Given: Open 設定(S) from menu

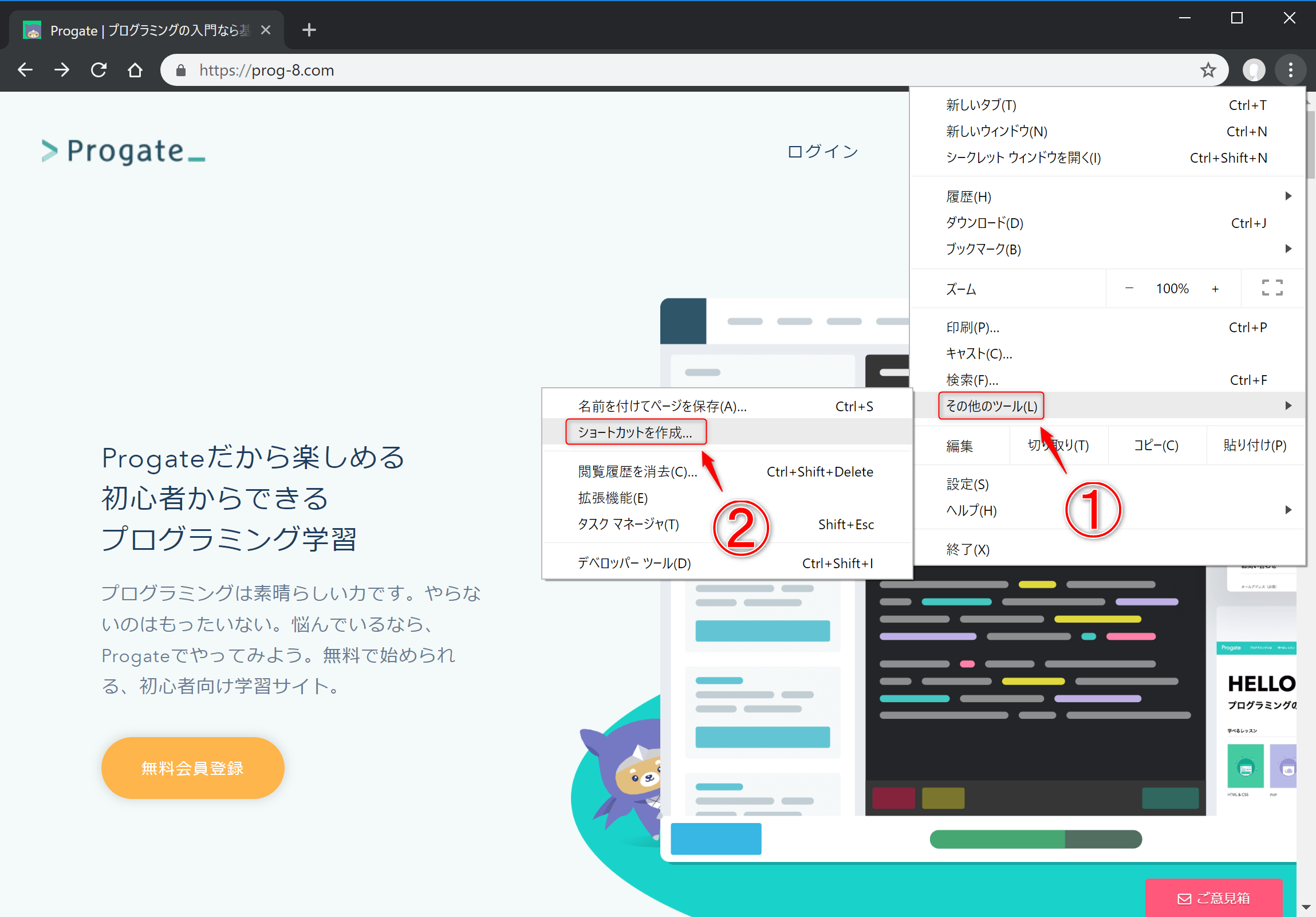Looking at the screenshot, I should point(1107,485).
